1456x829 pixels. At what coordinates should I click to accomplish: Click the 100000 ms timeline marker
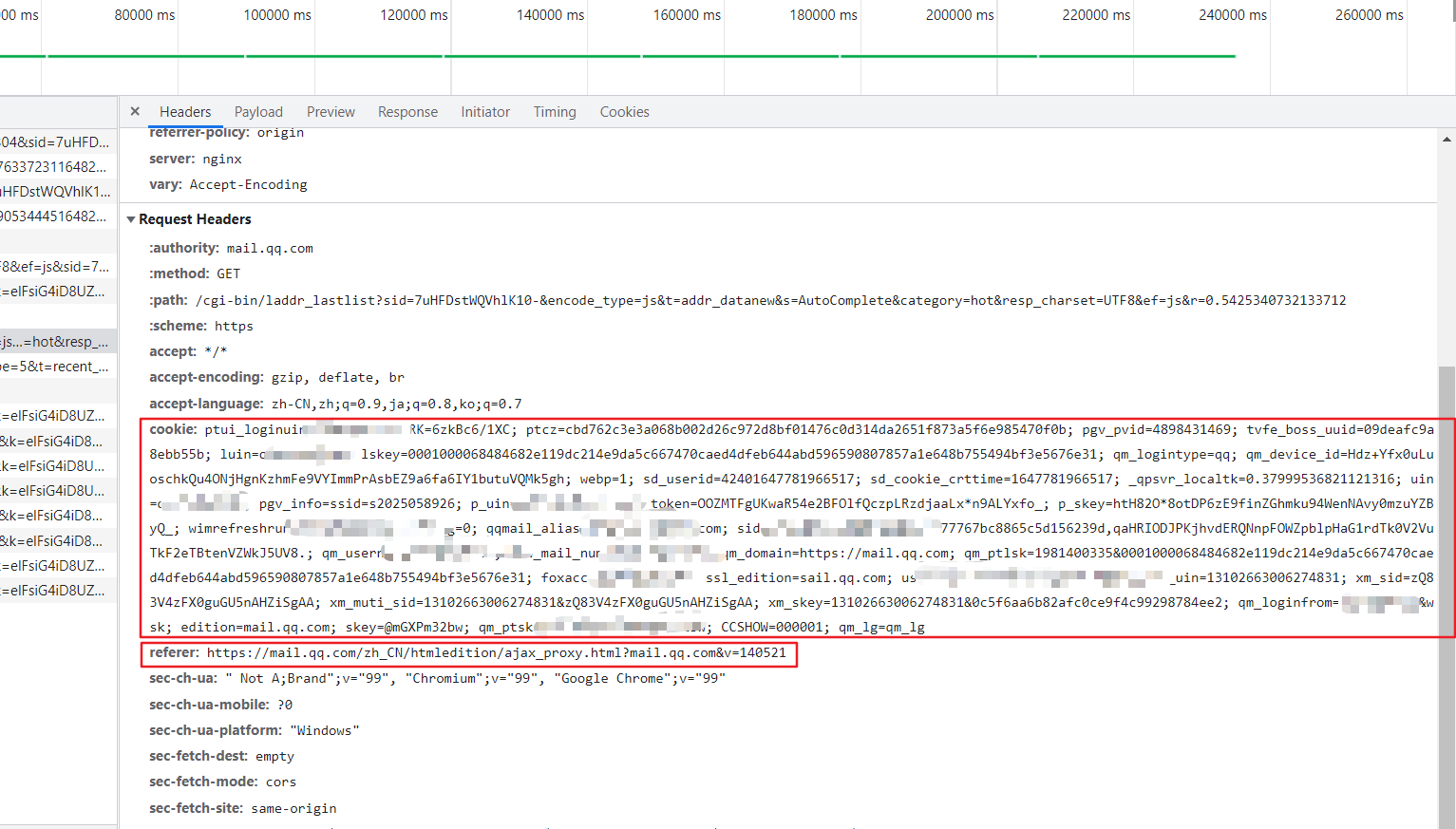click(x=277, y=15)
